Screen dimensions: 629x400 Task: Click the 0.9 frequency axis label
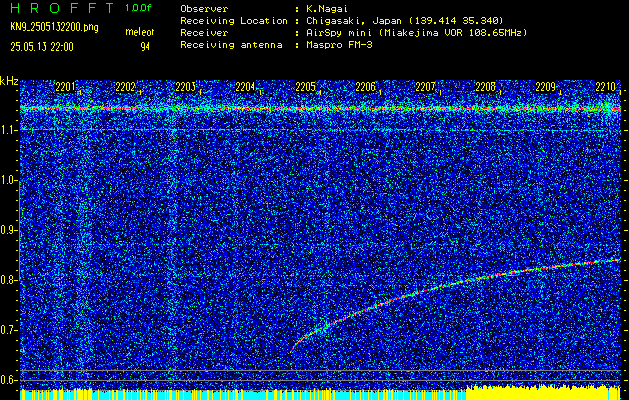pos(8,230)
